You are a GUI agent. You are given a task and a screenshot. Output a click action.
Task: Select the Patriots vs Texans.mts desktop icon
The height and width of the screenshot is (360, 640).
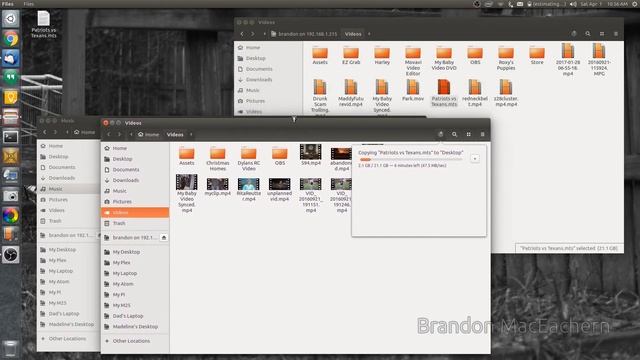coord(44,24)
